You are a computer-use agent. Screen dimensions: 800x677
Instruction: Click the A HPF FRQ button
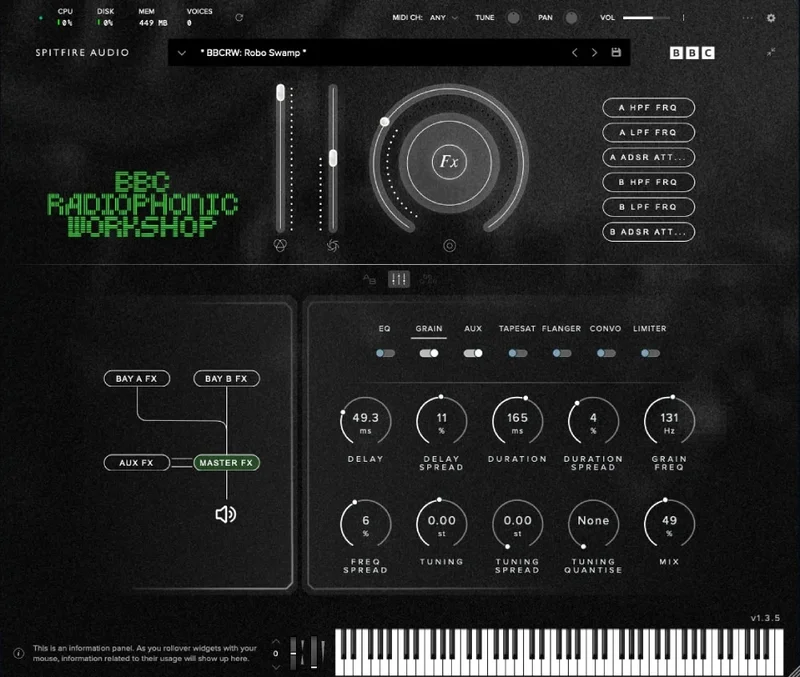tap(648, 108)
